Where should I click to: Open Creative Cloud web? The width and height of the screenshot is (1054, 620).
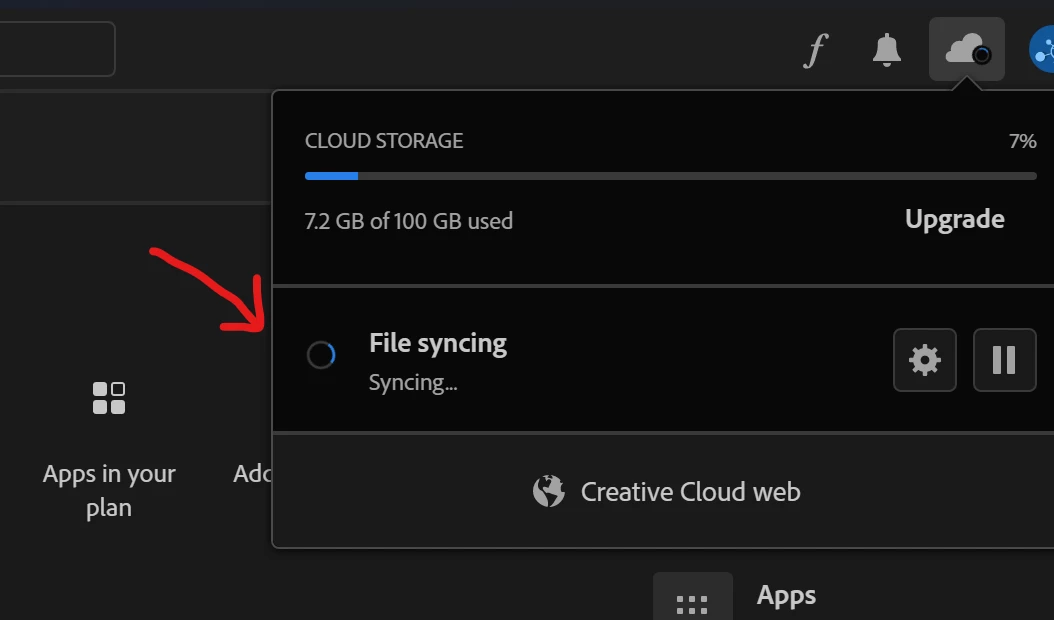pos(667,492)
